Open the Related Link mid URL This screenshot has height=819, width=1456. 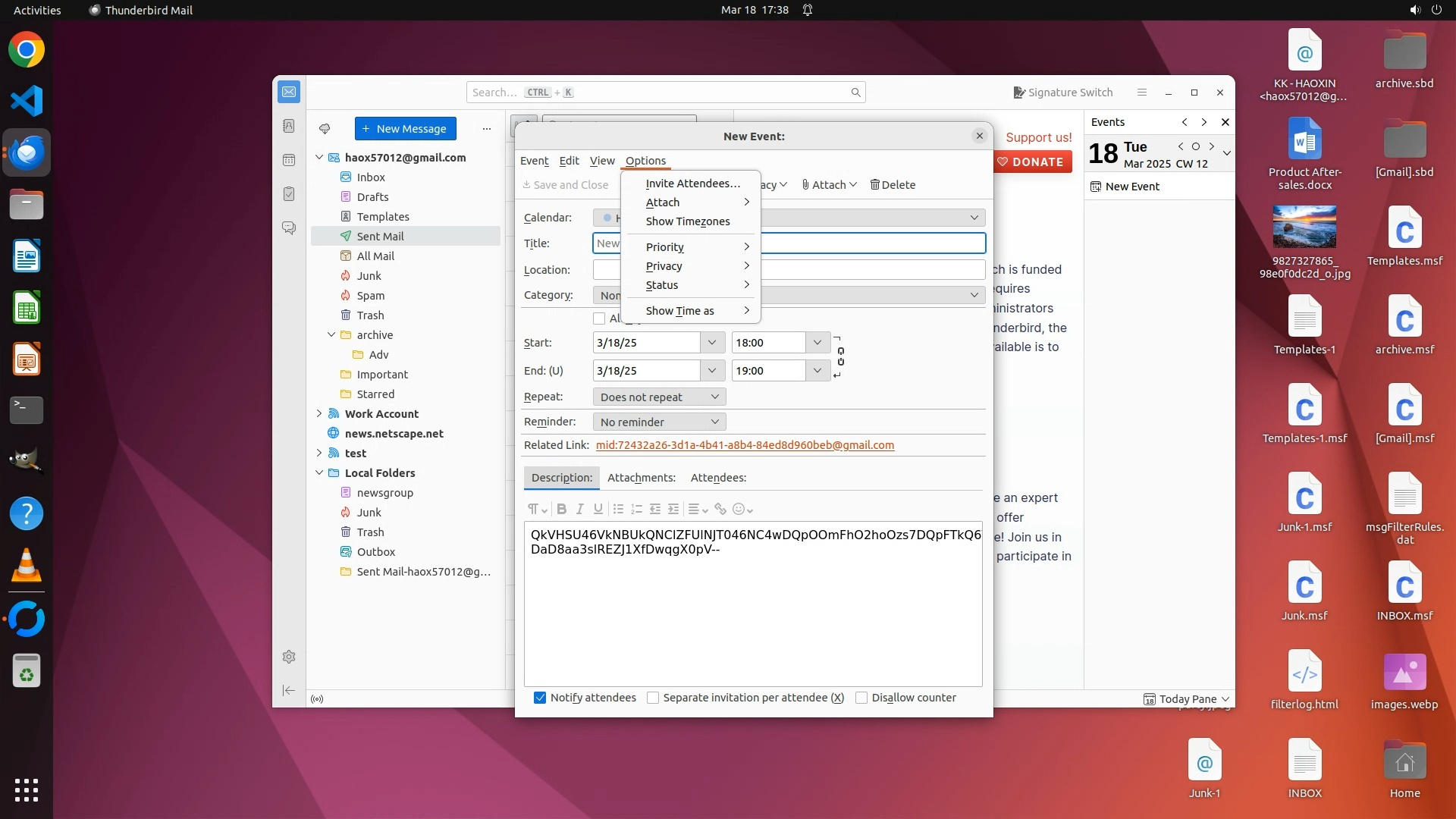745,445
